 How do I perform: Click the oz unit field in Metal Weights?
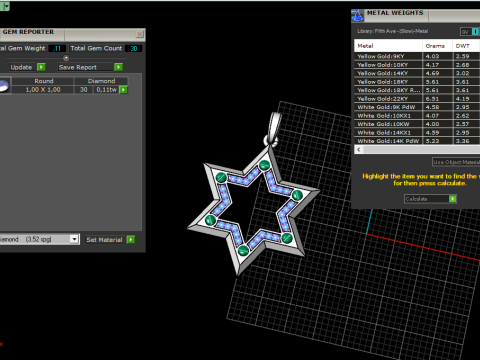click(x=466, y=32)
